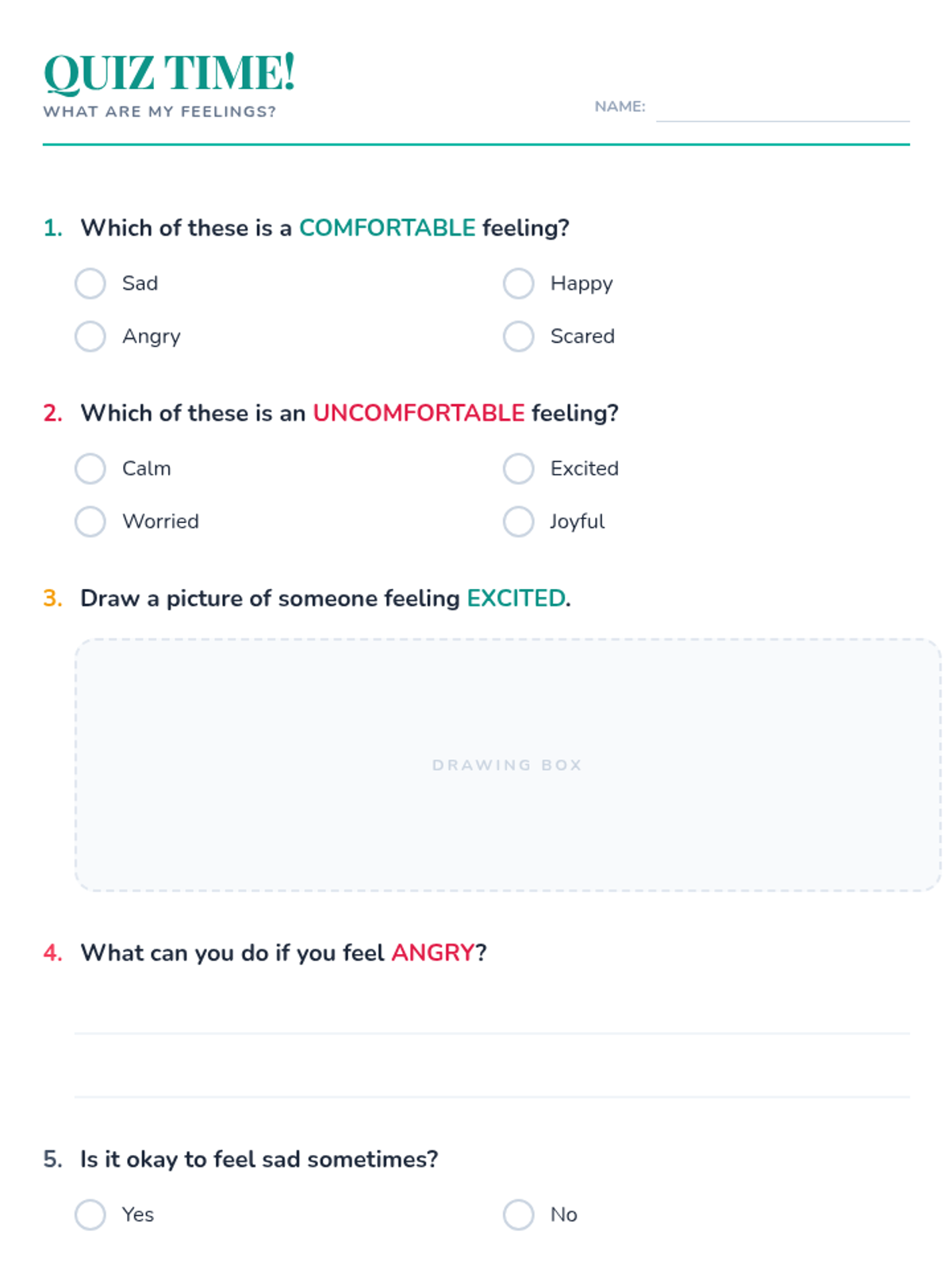The image size is (952, 1270).
Task: Choose the Scared answer circle
Action: (518, 337)
